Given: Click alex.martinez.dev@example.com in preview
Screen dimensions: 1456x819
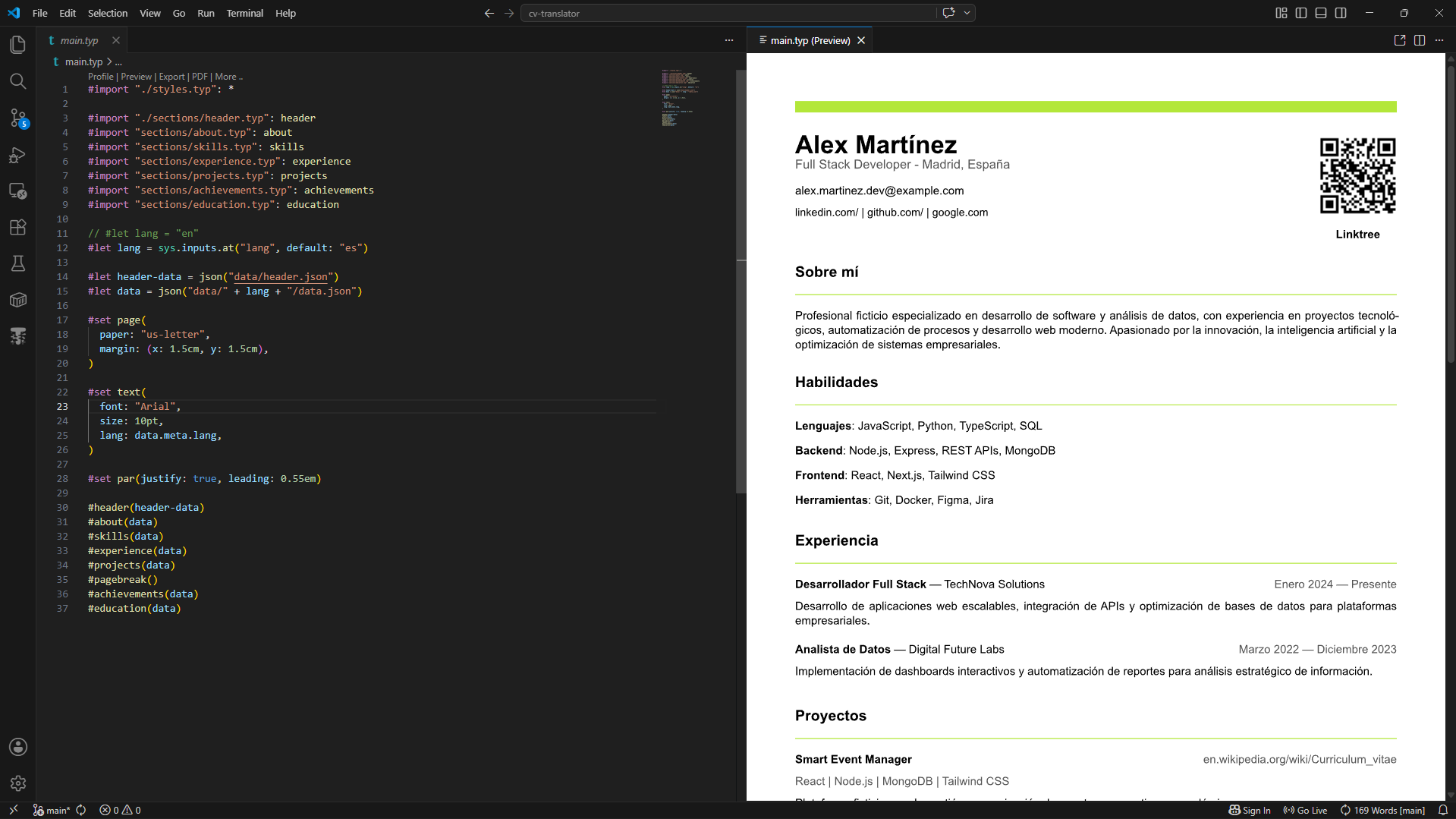Looking at the screenshot, I should [x=879, y=191].
